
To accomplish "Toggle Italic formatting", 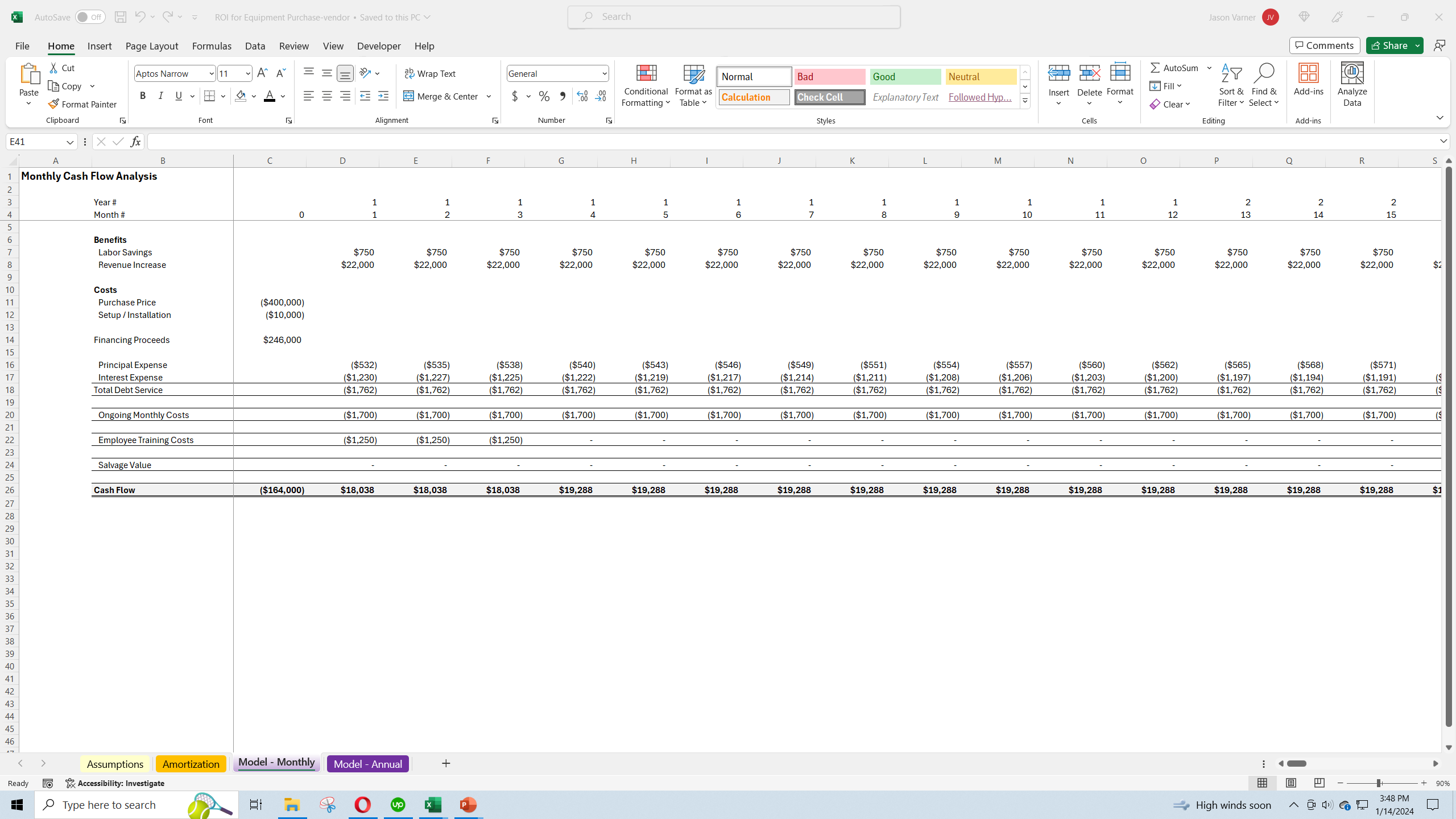I will coord(160,96).
